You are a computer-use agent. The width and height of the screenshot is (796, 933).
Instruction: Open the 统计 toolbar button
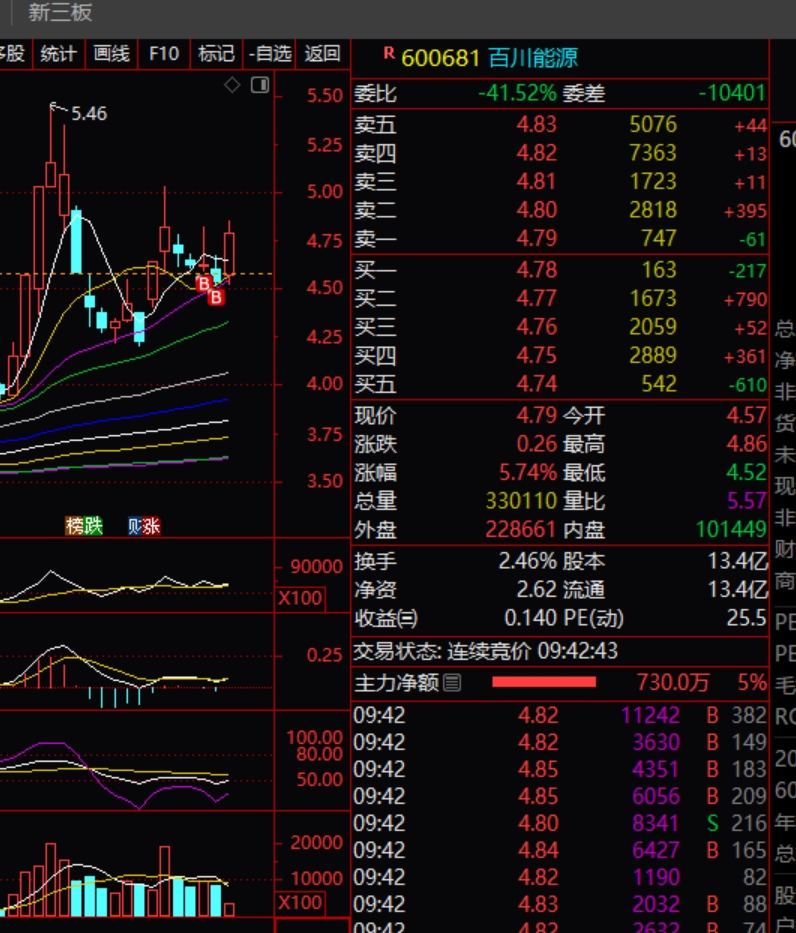coord(58,54)
